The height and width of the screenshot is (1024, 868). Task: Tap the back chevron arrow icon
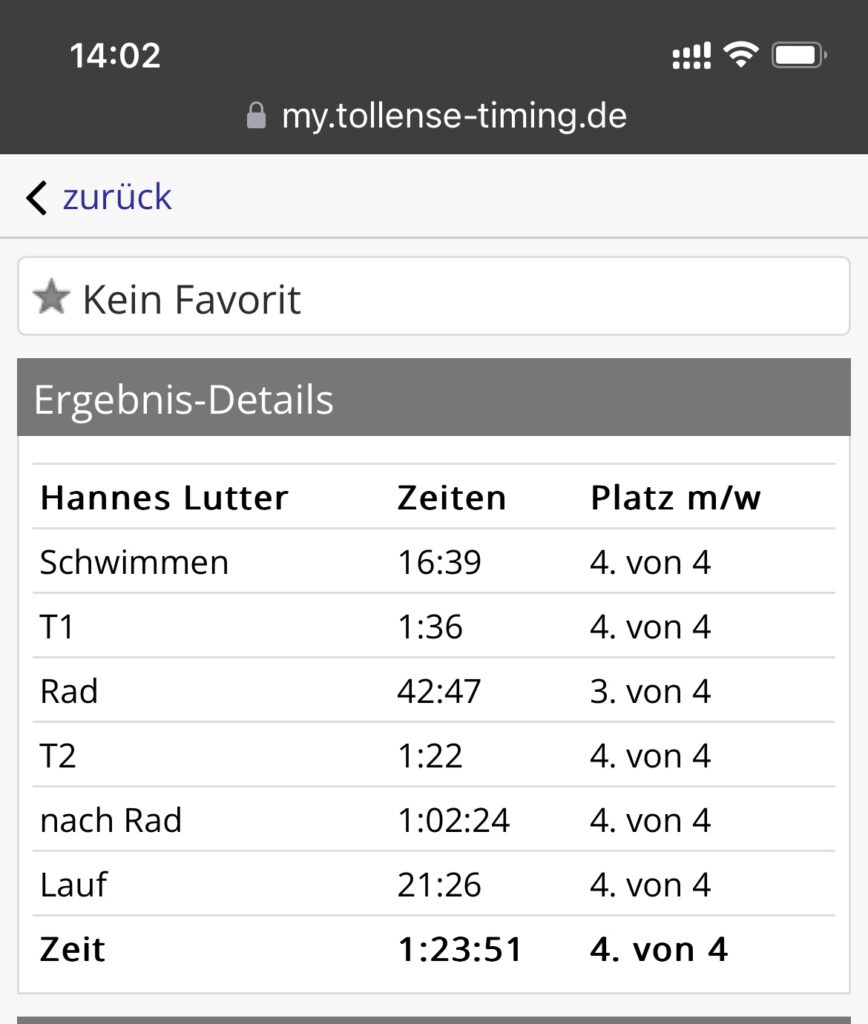pos(37,197)
